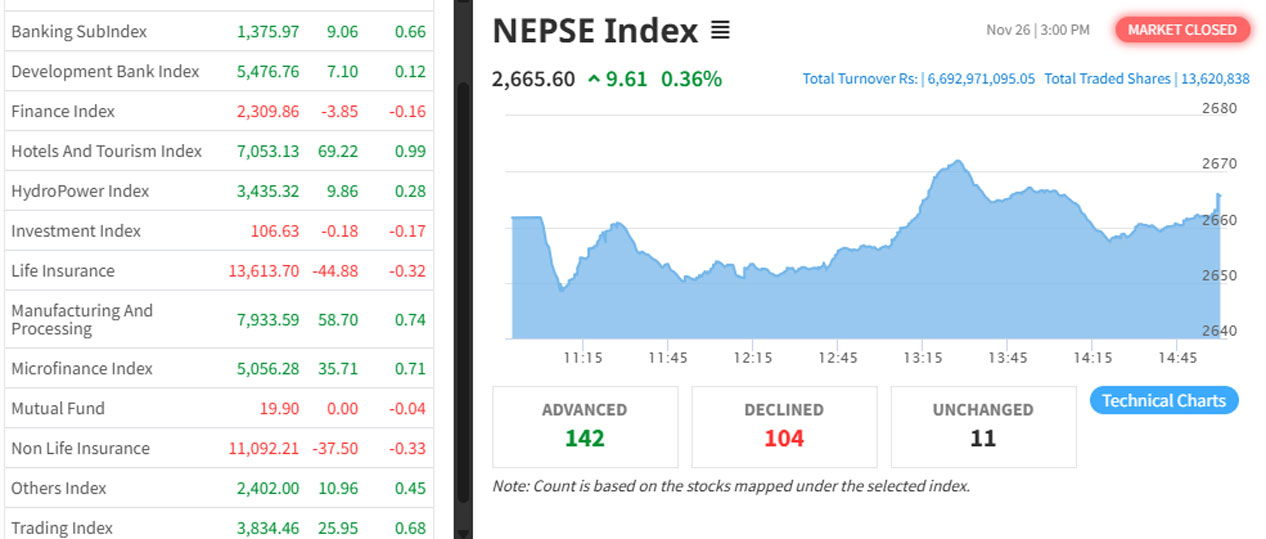Select the Mutual Fund entry
This screenshot has width=1266, height=539.
[58, 409]
